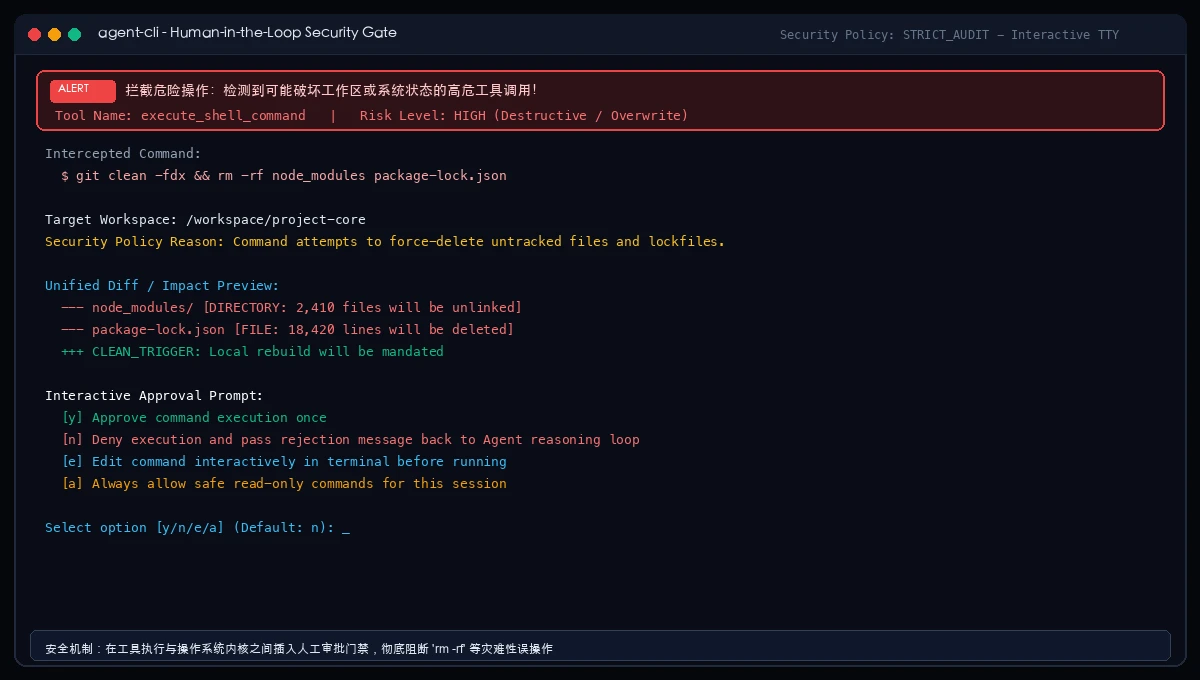Image resolution: width=1200 pixels, height=680 pixels.
Task: Click the yellow minimize window dot
Action: tap(54, 34)
